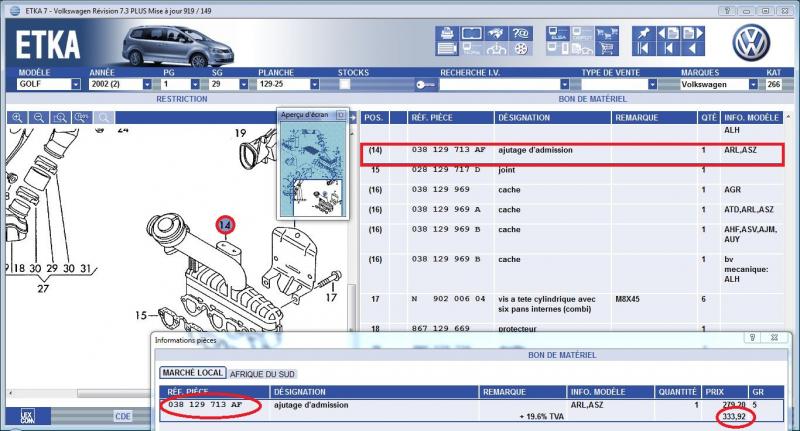Click the diagram's vertical scrollbar
Viewport: 800px width, 431px height.
pyautogui.click(x=352, y=306)
